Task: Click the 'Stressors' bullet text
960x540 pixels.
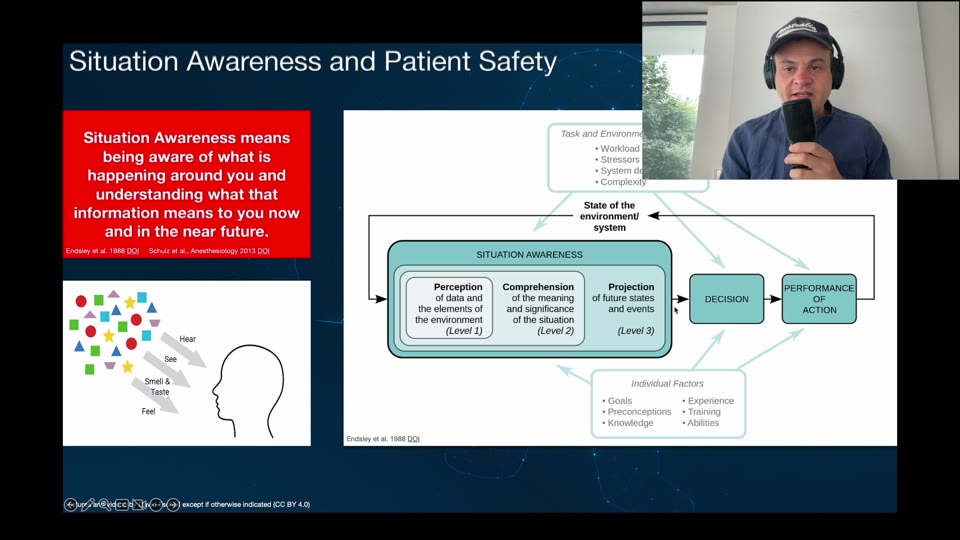Action: coord(620,160)
